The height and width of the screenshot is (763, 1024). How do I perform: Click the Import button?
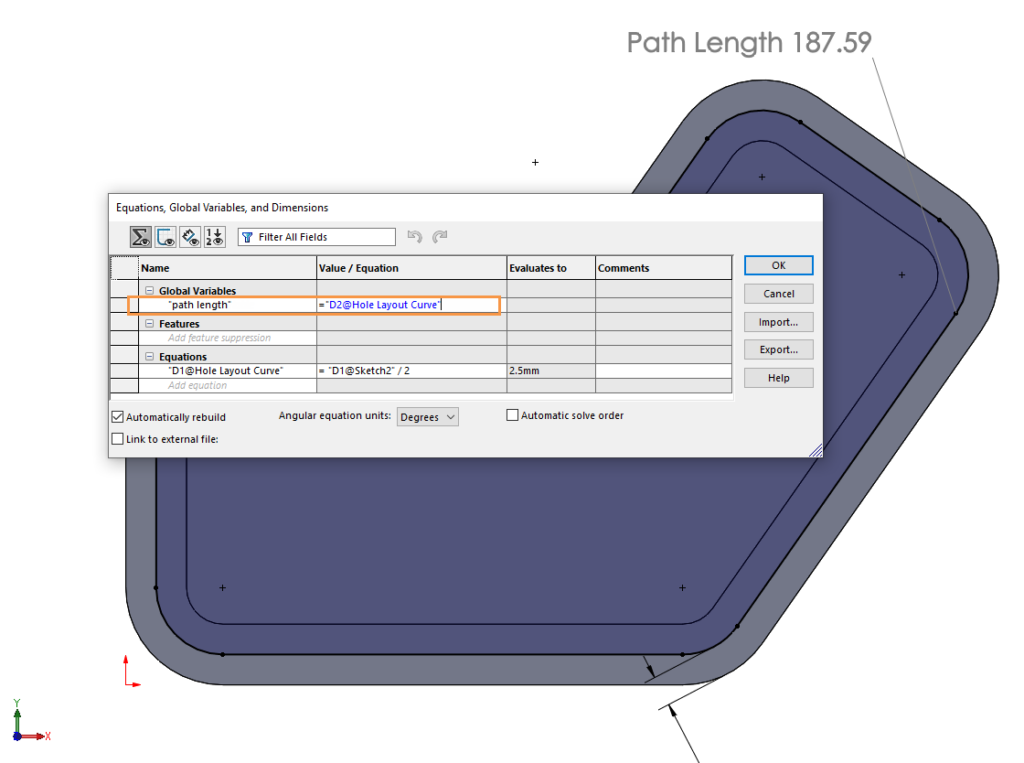778,321
